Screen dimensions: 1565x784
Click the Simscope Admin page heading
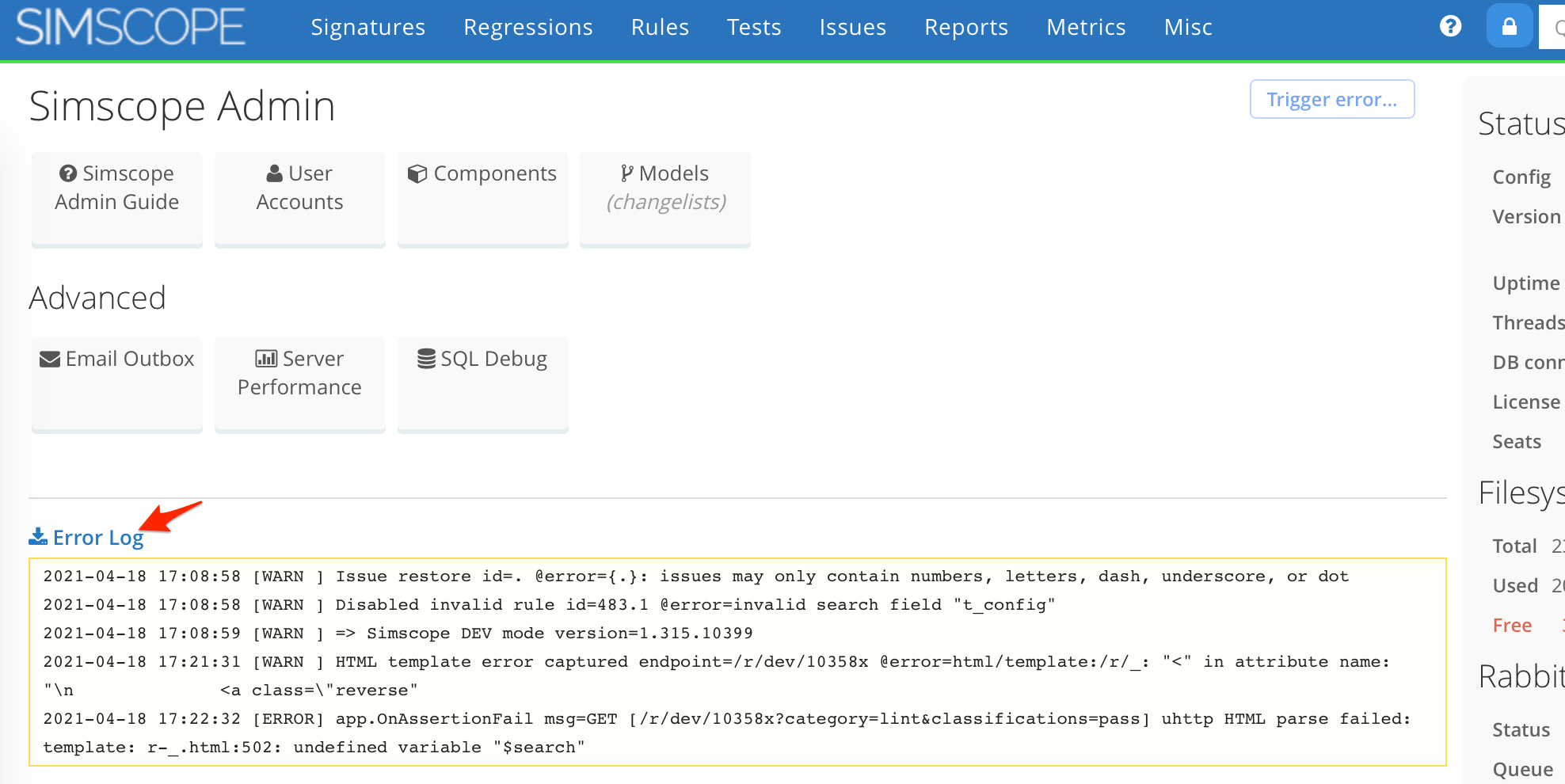coord(182,106)
